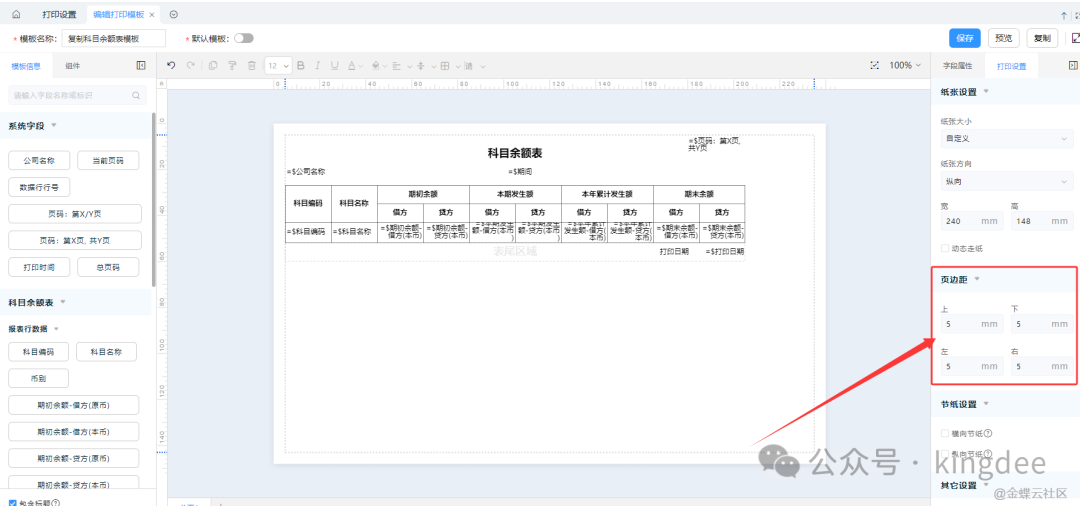Click the delete trash icon in toolbar
The width and height of the screenshot is (1080, 506).
pyautogui.click(x=251, y=65)
